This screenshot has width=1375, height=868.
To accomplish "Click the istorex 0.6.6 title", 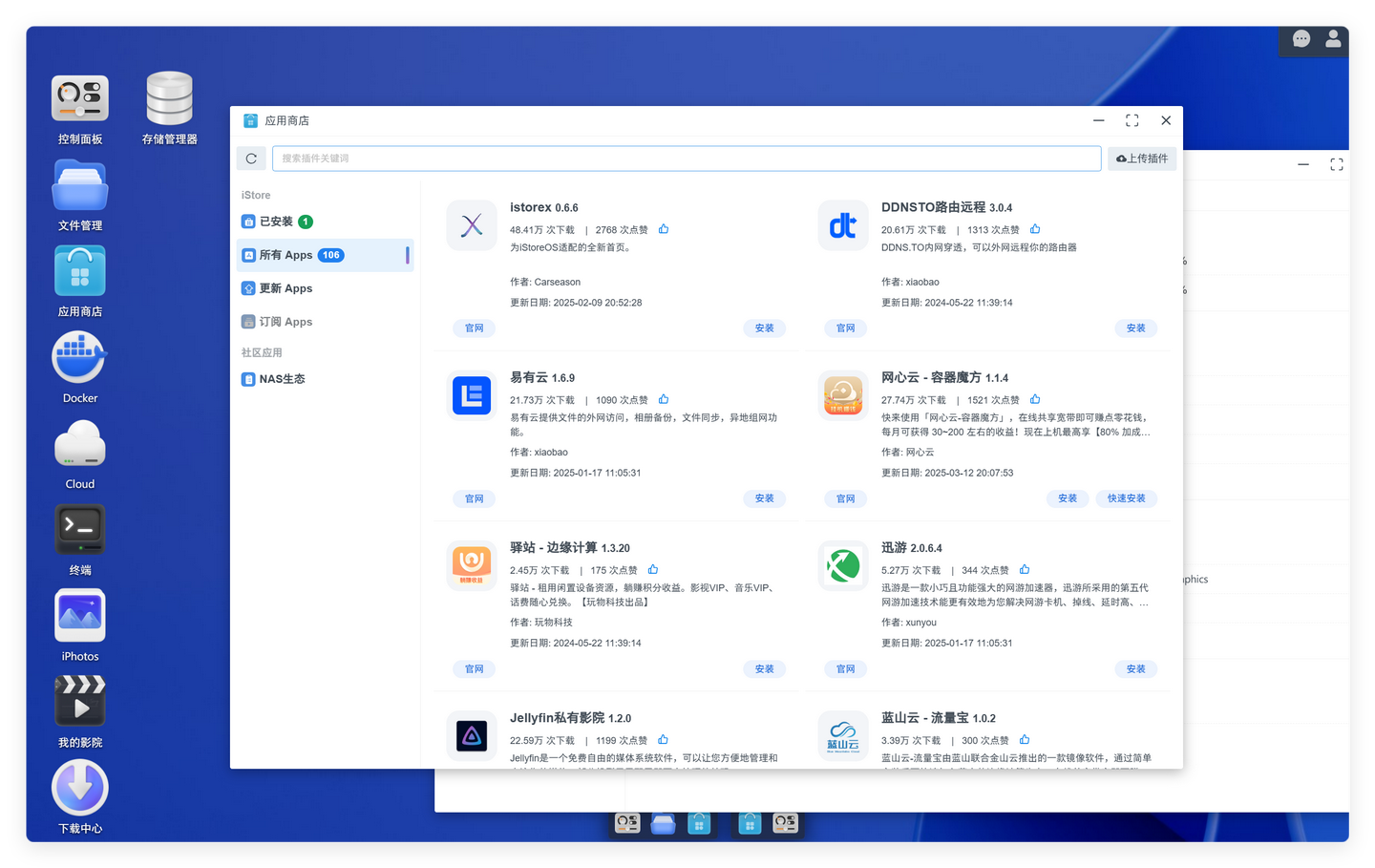I will point(544,207).
